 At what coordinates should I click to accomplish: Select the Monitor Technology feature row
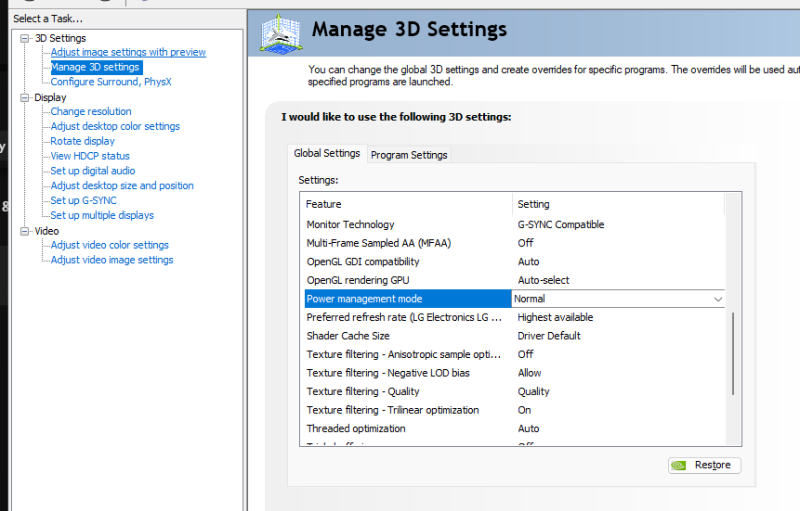[x=514, y=224]
